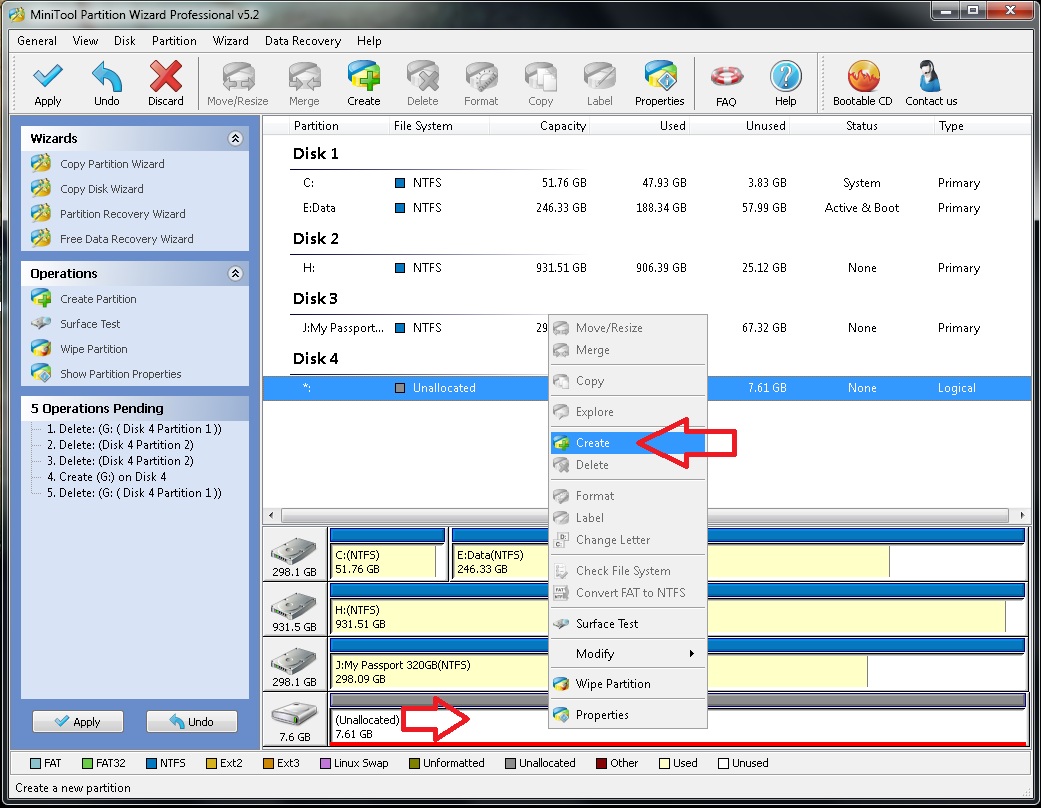Click the Help question mark icon
Viewport: 1041px width, 808px height.
pyautogui.click(x=785, y=77)
